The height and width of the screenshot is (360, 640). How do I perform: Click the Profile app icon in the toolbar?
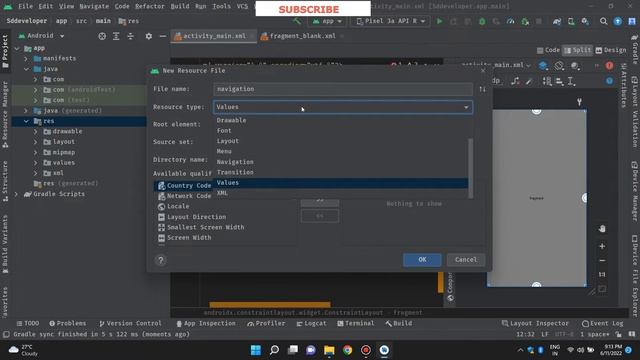click(510, 21)
